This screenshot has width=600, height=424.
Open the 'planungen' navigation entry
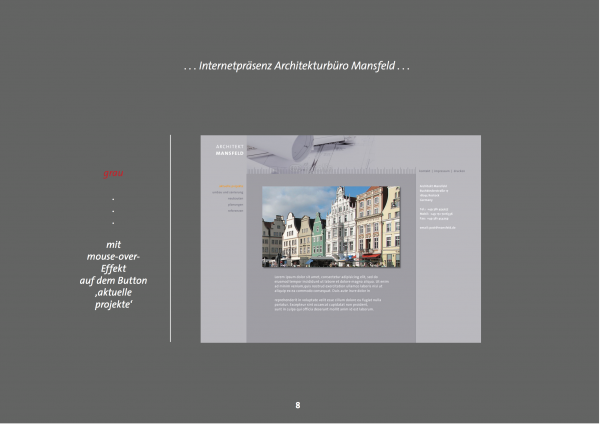click(235, 204)
